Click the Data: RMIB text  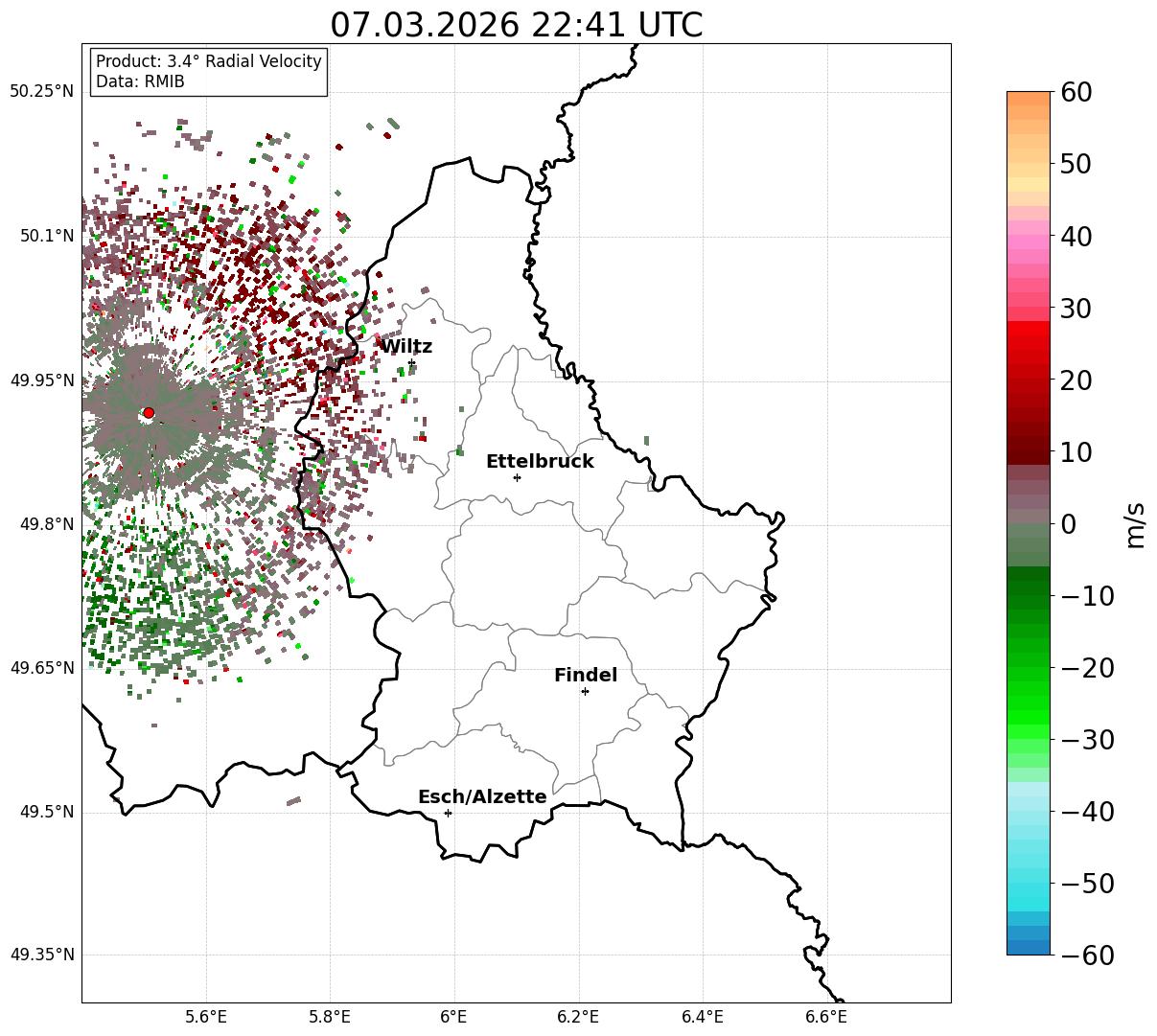point(140,81)
